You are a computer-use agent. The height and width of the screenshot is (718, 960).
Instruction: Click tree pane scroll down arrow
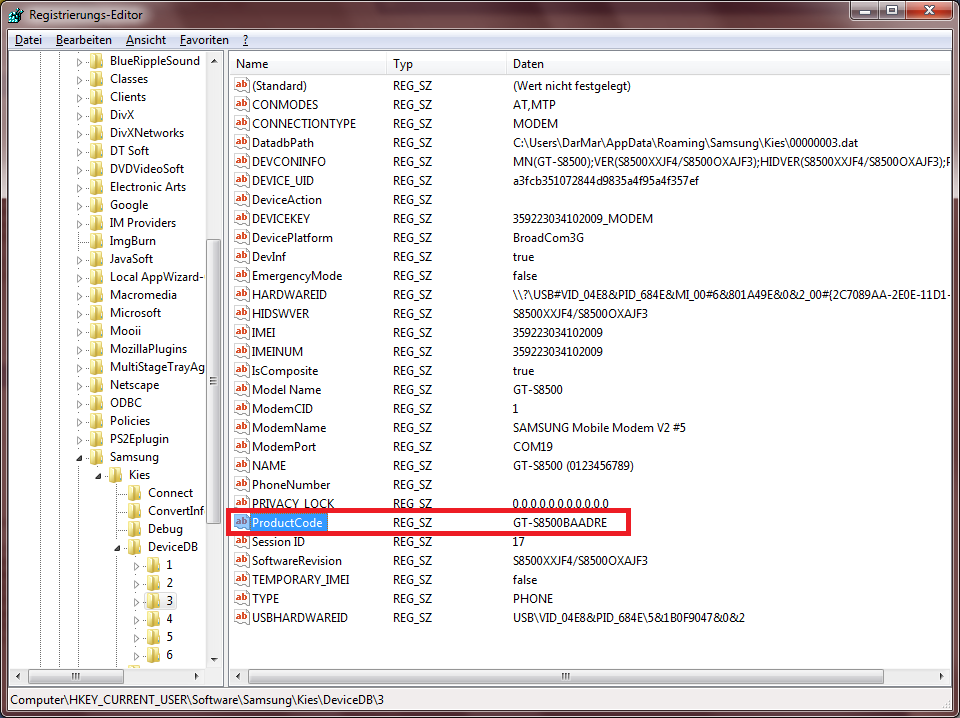click(x=214, y=659)
